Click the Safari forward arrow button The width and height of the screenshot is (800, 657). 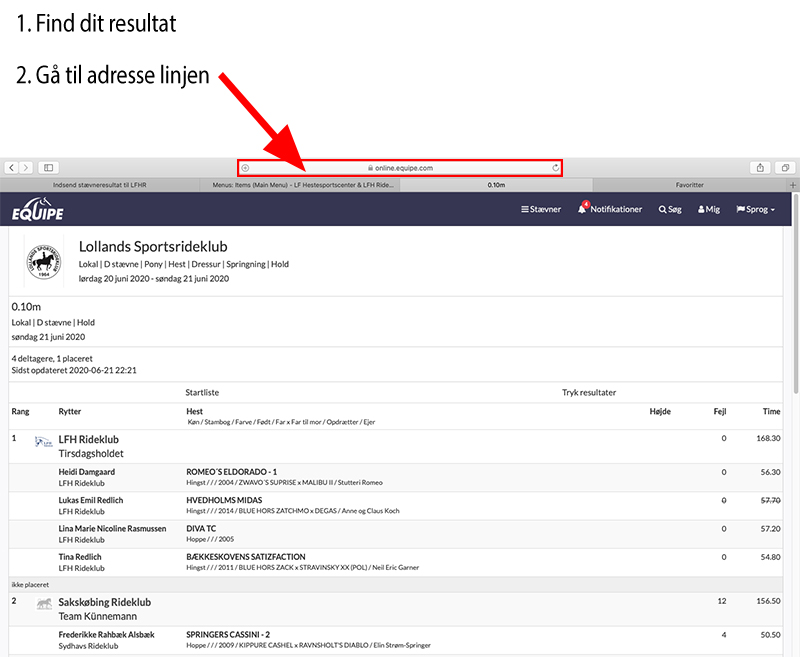tap(26, 167)
